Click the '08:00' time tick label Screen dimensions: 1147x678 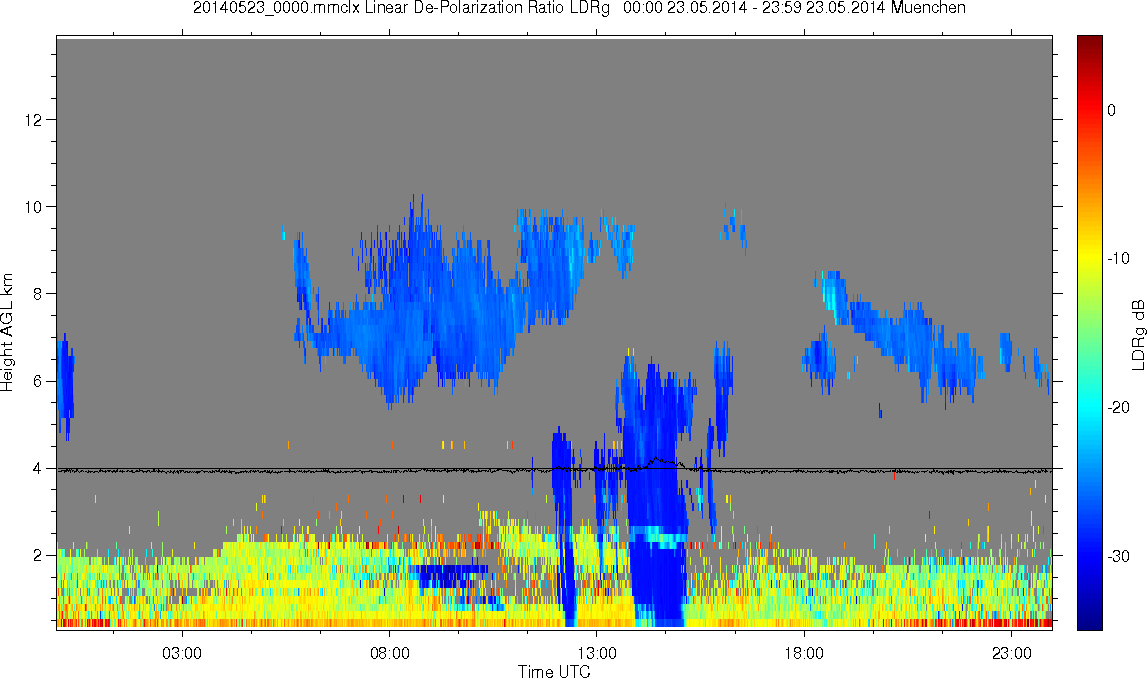[x=389, y=653]
